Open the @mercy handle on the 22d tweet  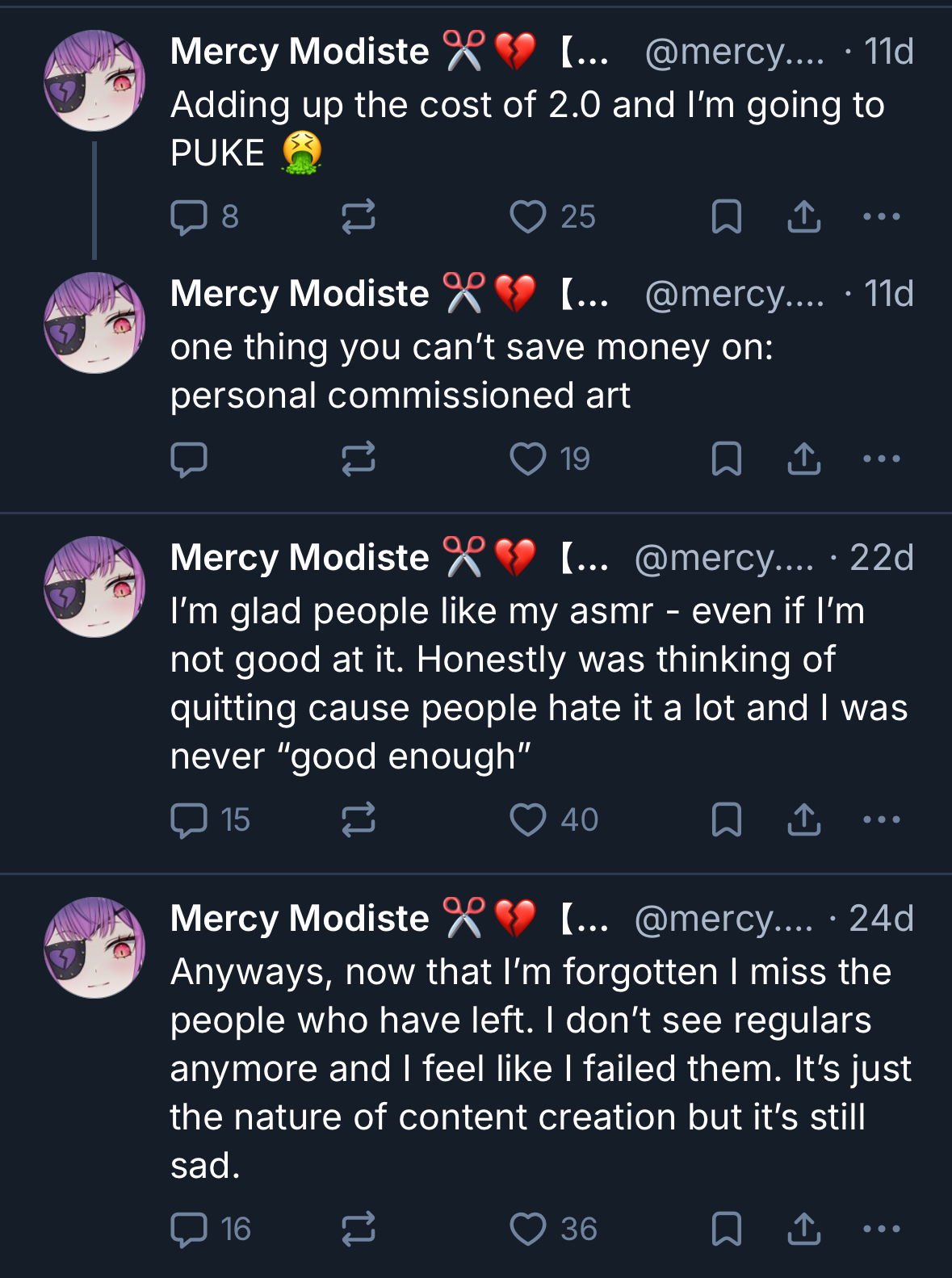click(723, 558)
